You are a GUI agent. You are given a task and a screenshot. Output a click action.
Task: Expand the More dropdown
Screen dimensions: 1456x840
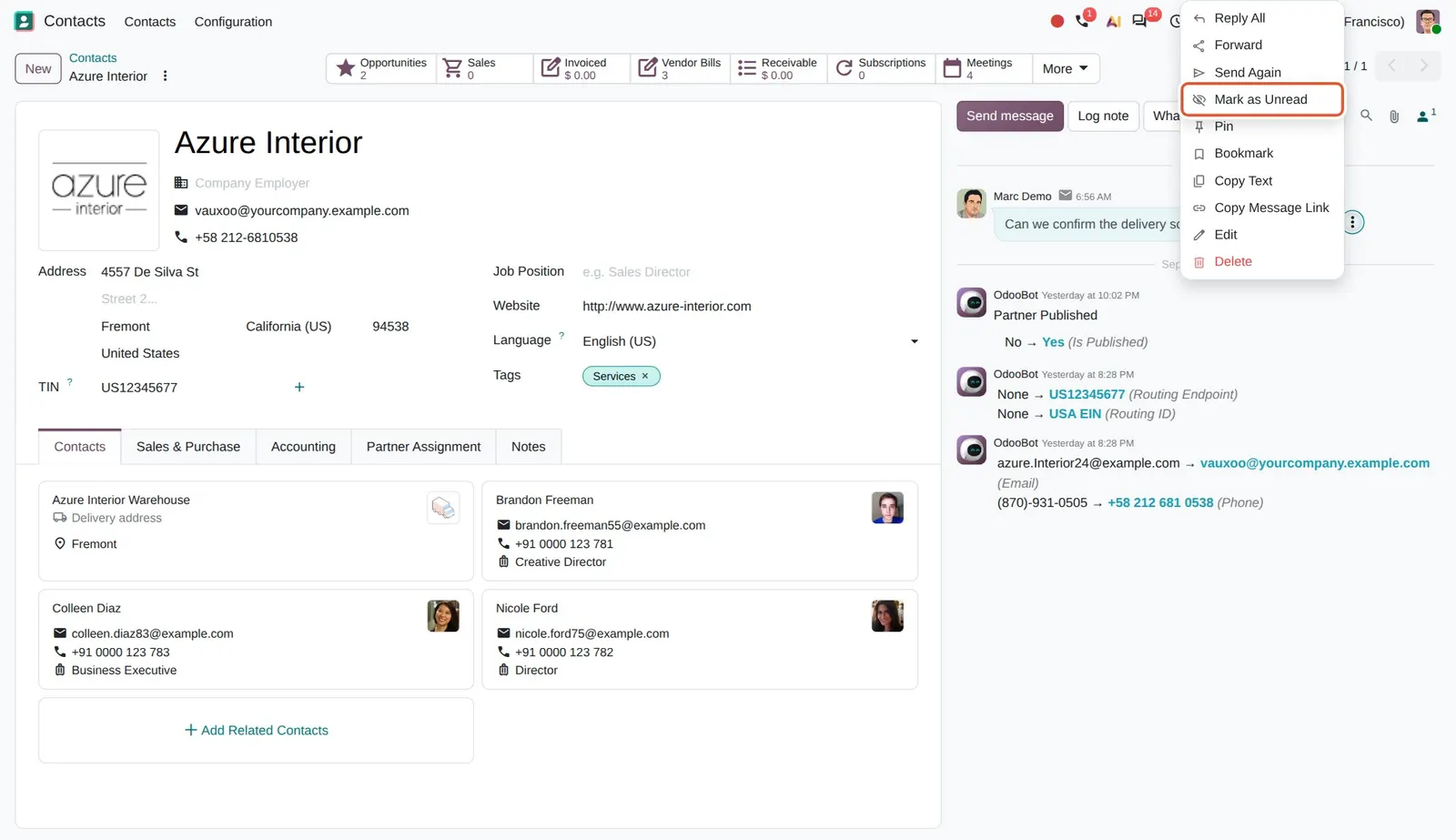pyautogui.click(x=1066, y=68)
